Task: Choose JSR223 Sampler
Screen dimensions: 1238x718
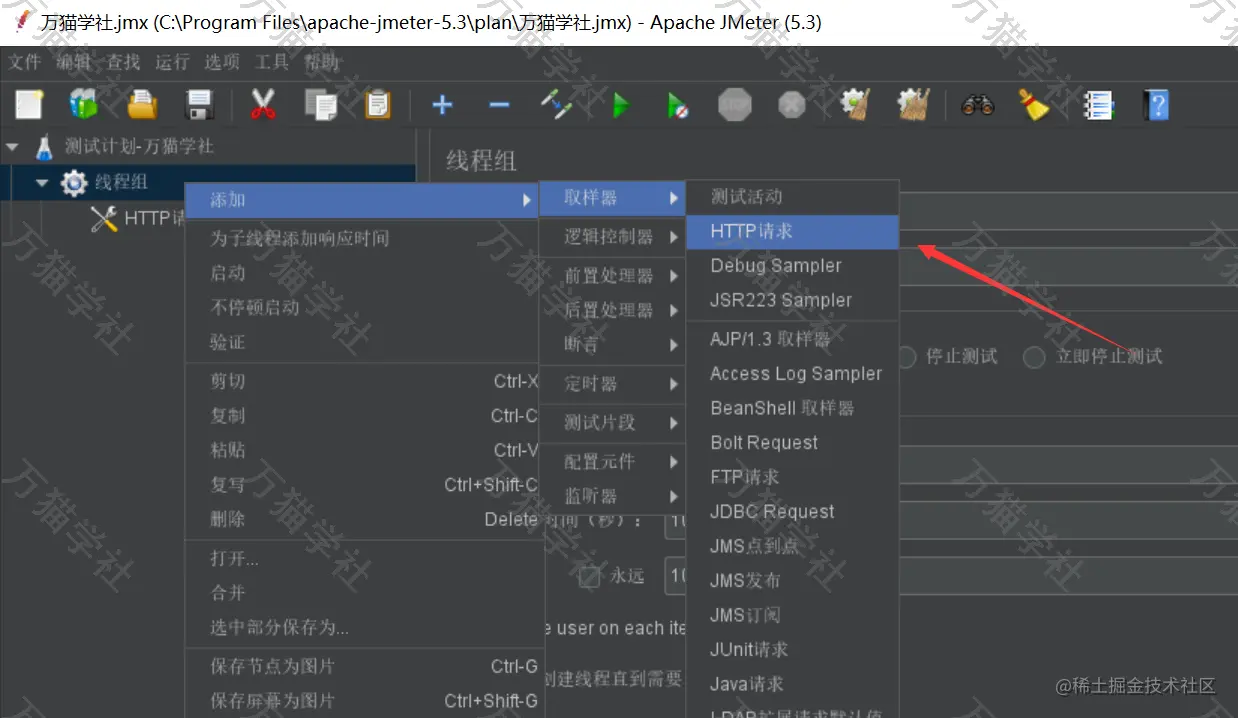Action: tap(793, 300)
